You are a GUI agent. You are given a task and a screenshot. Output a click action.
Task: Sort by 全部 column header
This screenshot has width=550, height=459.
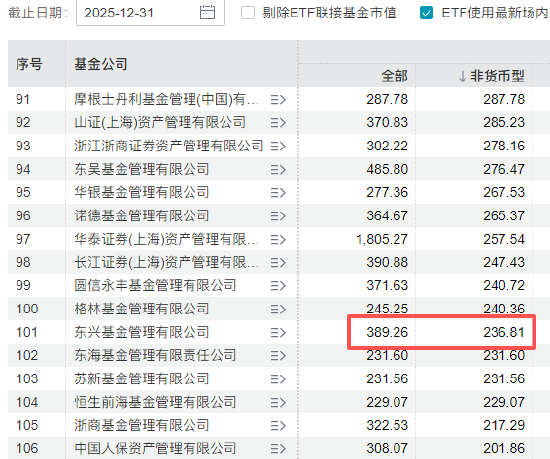395,76
